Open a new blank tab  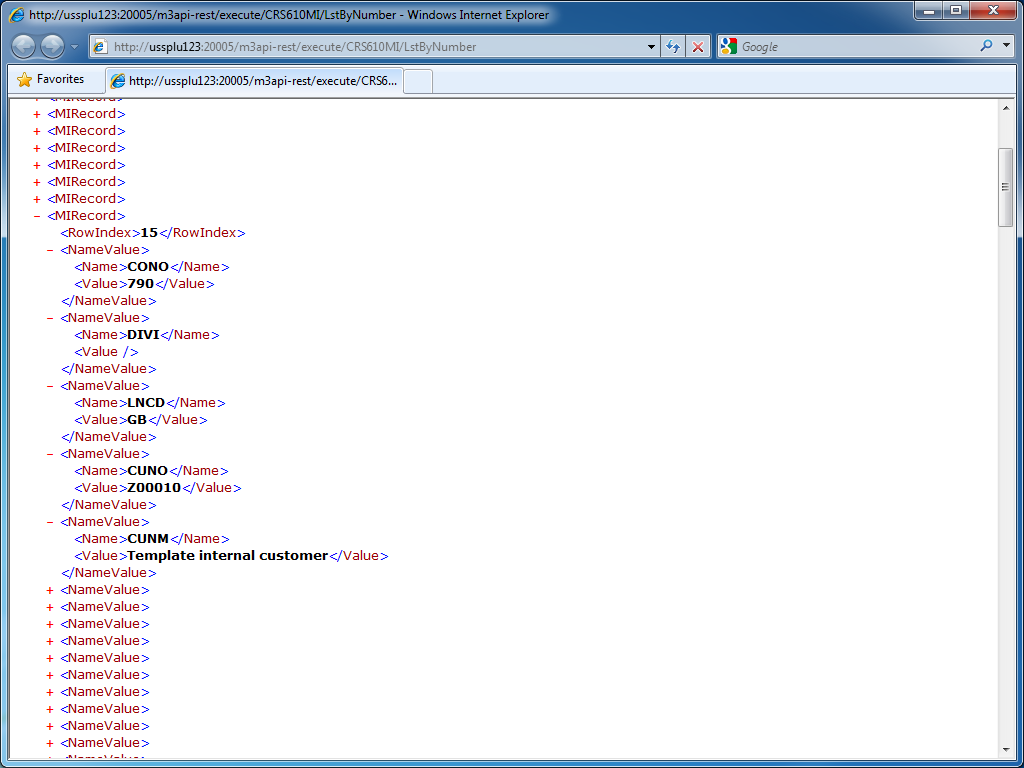[x=418, y=81]
